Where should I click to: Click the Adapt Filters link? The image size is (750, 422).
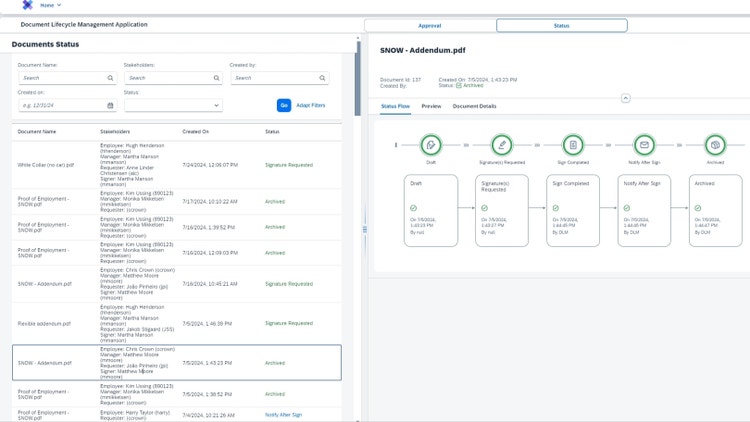pos(310,105)
